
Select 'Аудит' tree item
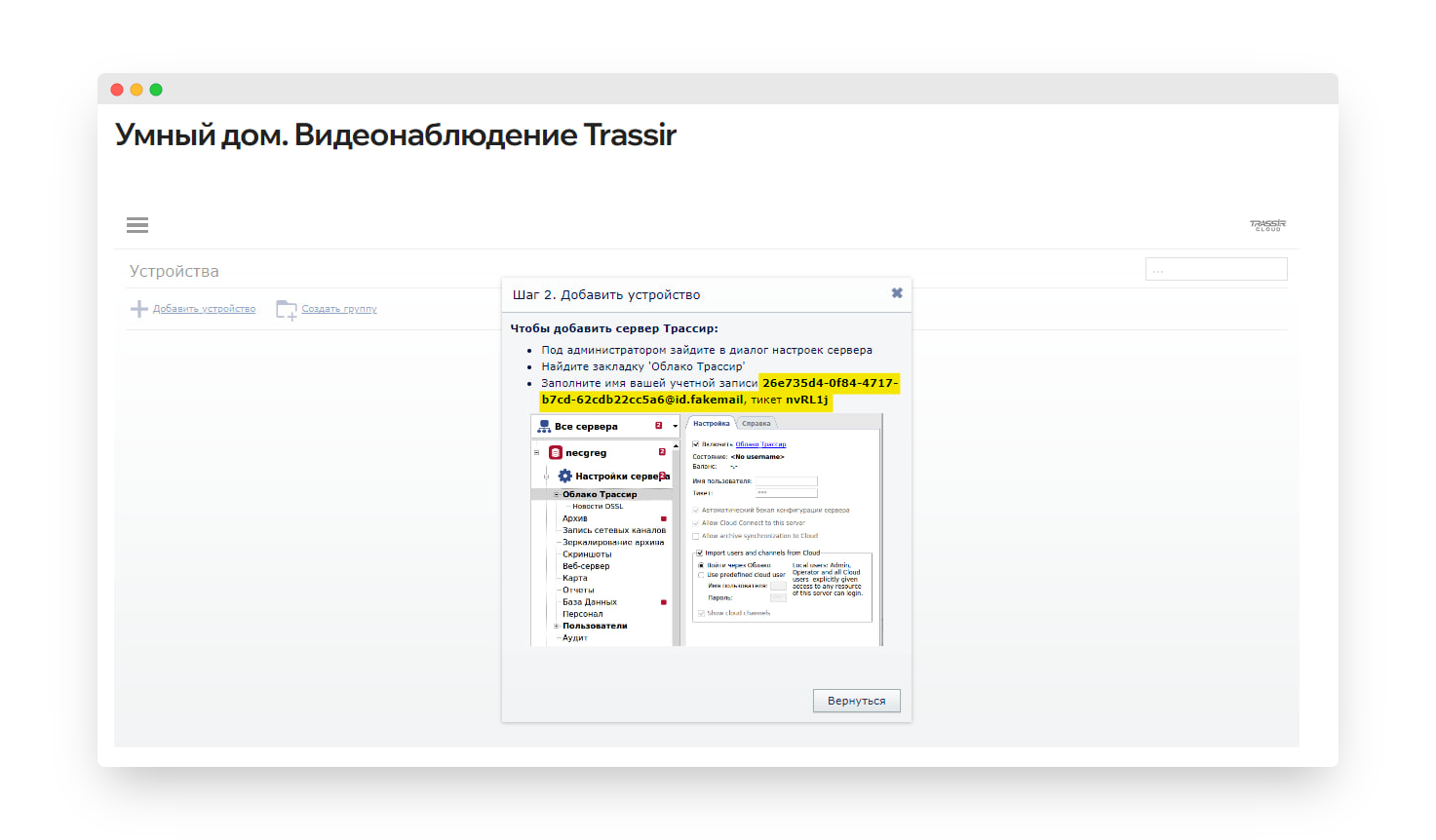point(575,637)
